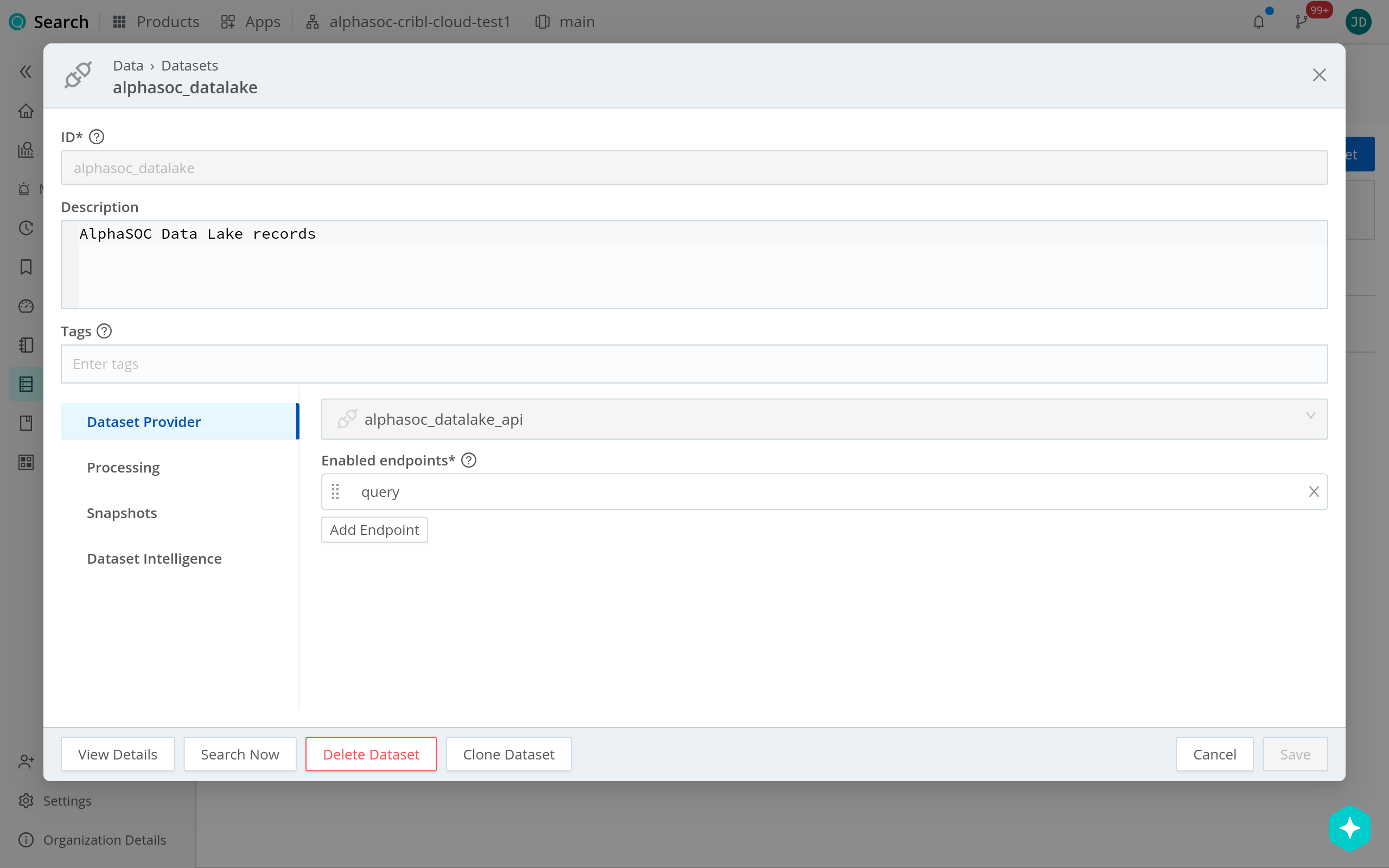The height and width of the screenshot is (868, 1389).
Task: Click Add Endpoint button
Action: pyautogui.click(x=374, y=530)
